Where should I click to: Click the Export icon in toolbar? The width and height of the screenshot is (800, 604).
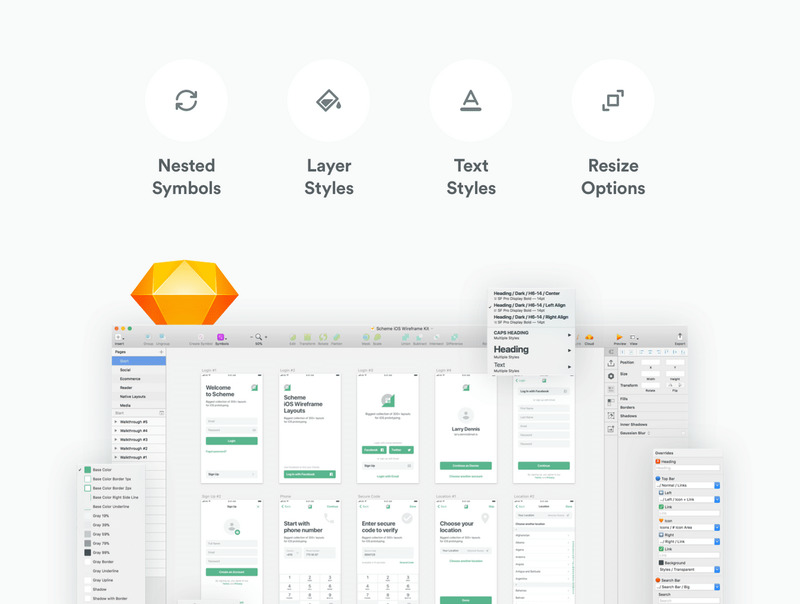[680, 336]
